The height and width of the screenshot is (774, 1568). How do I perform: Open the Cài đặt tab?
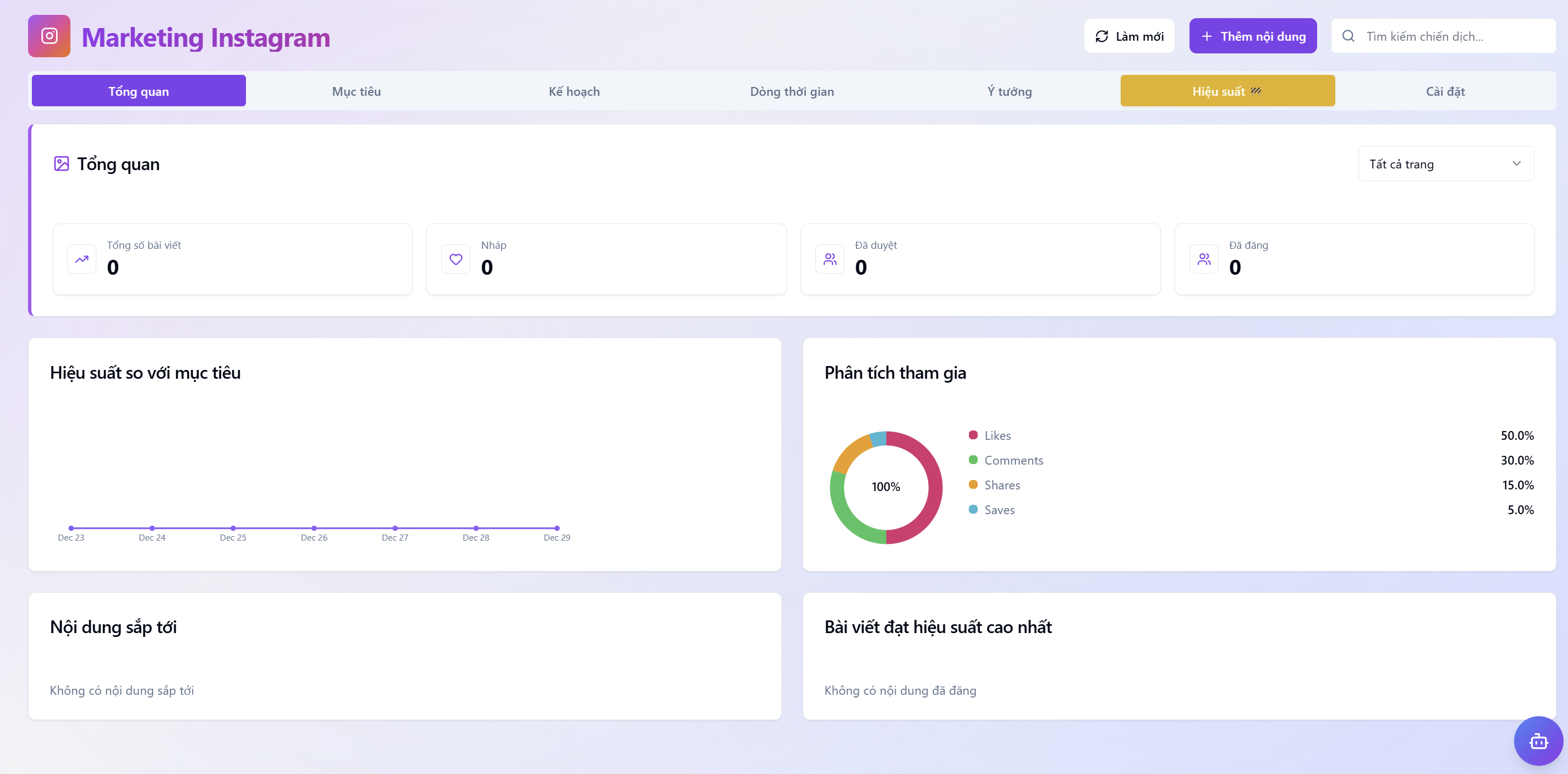click(x=1445, y=91)
